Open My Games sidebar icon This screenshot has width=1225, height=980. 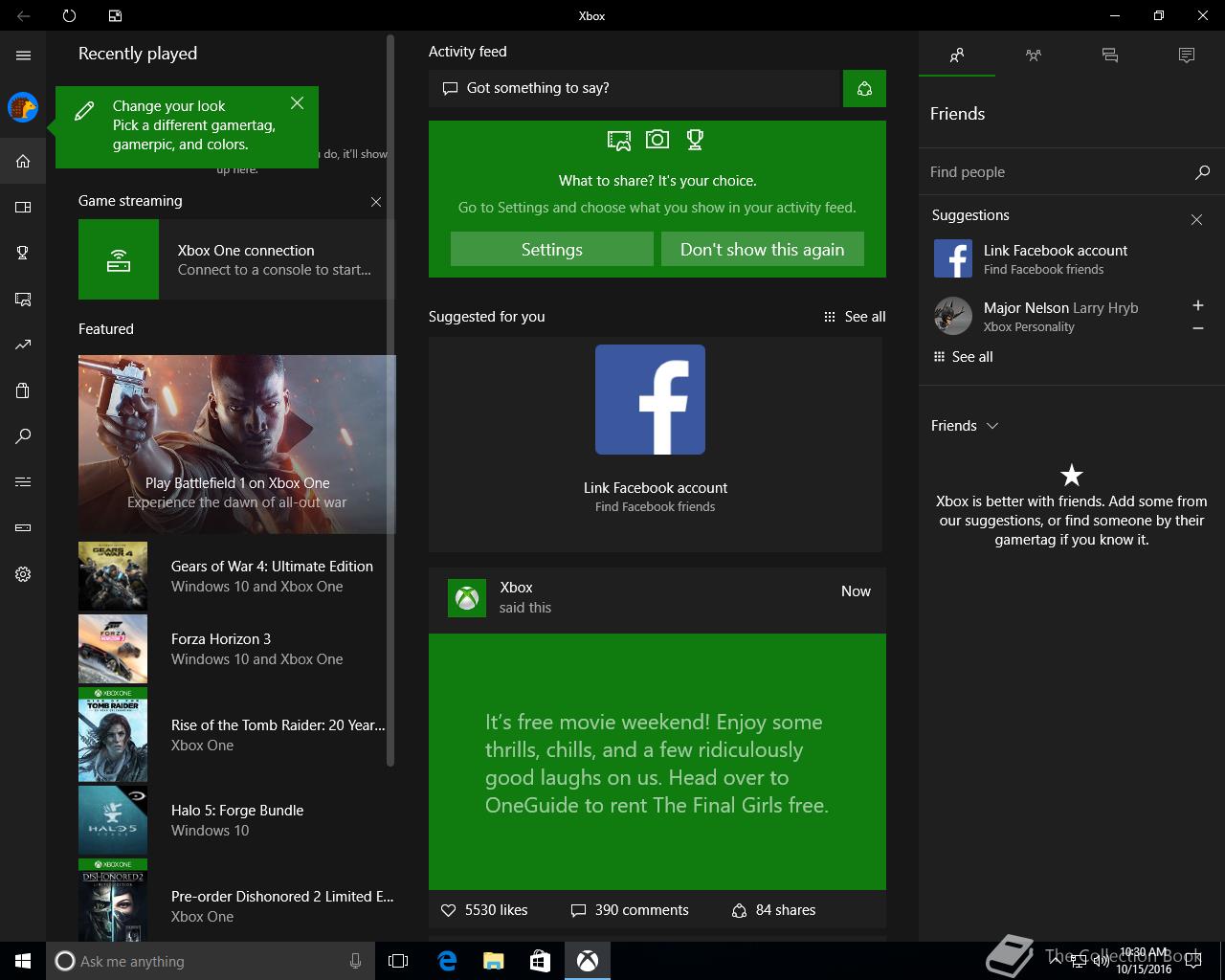[23, 207]
